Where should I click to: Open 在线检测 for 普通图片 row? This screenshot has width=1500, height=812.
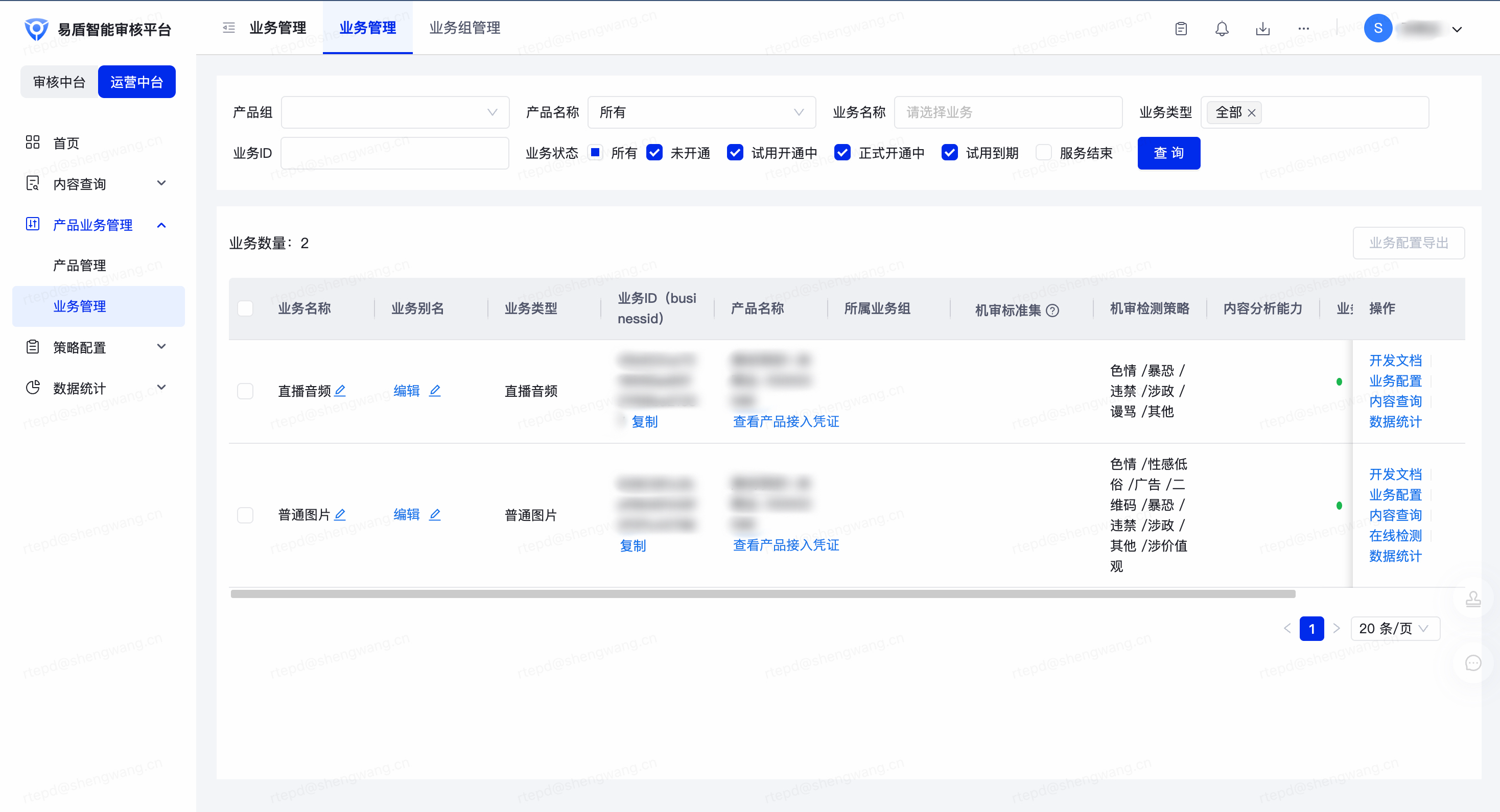click(x=1395, y=536)
